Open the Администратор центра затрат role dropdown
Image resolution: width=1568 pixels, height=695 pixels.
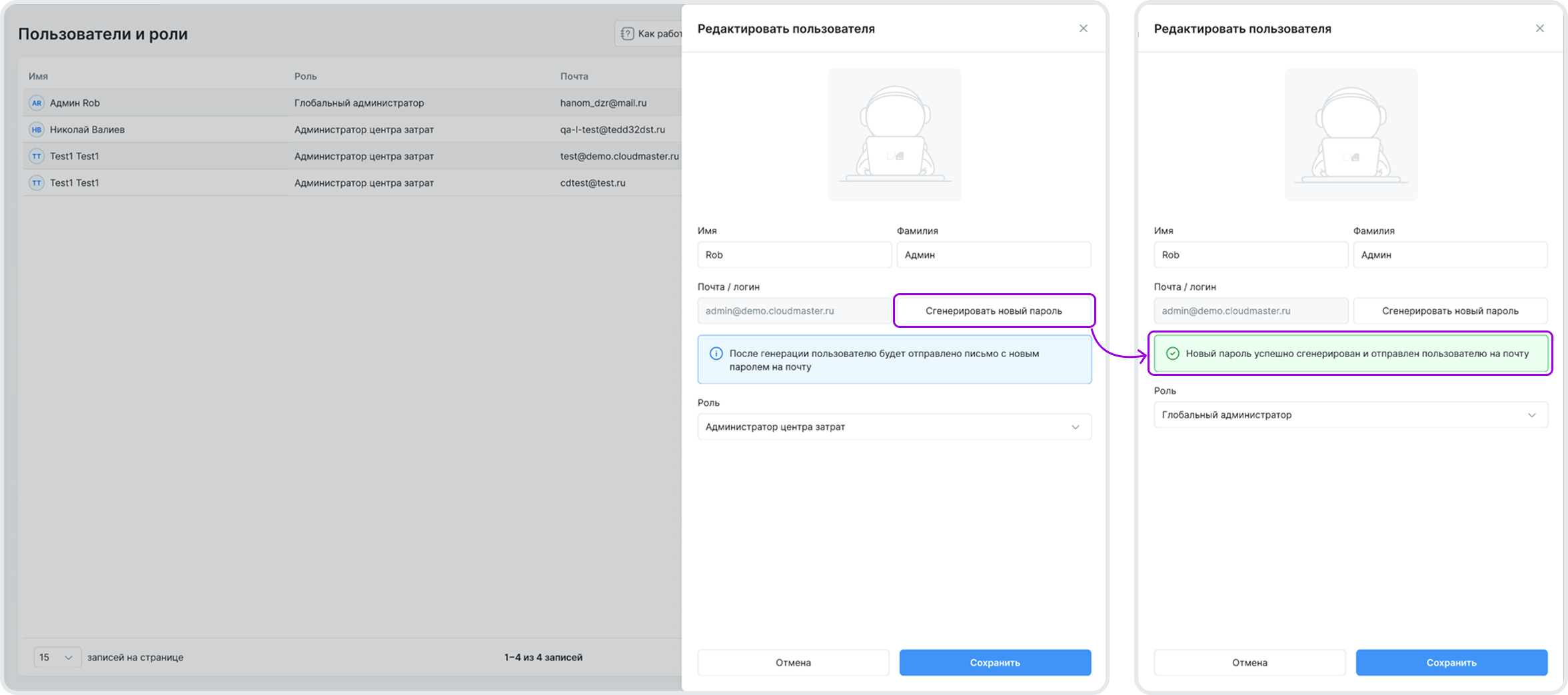(x=894, y=427)
